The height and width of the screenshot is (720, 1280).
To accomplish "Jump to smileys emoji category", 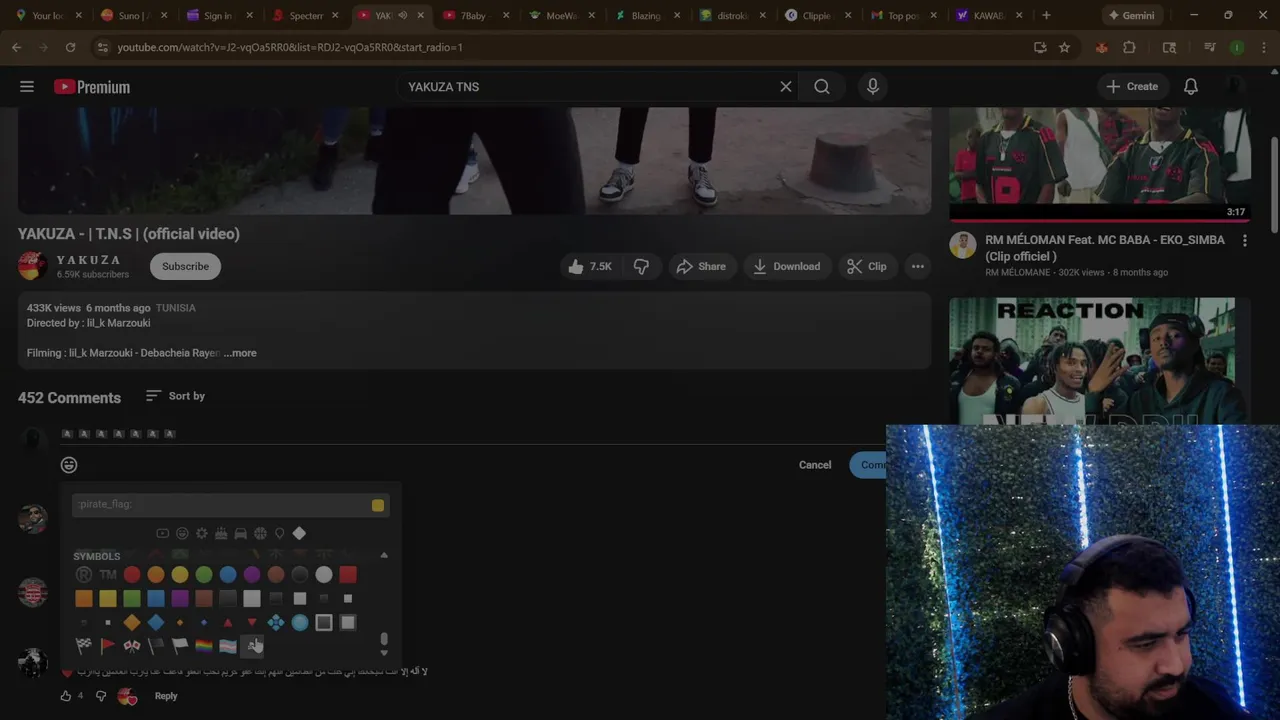I will 182,534.
